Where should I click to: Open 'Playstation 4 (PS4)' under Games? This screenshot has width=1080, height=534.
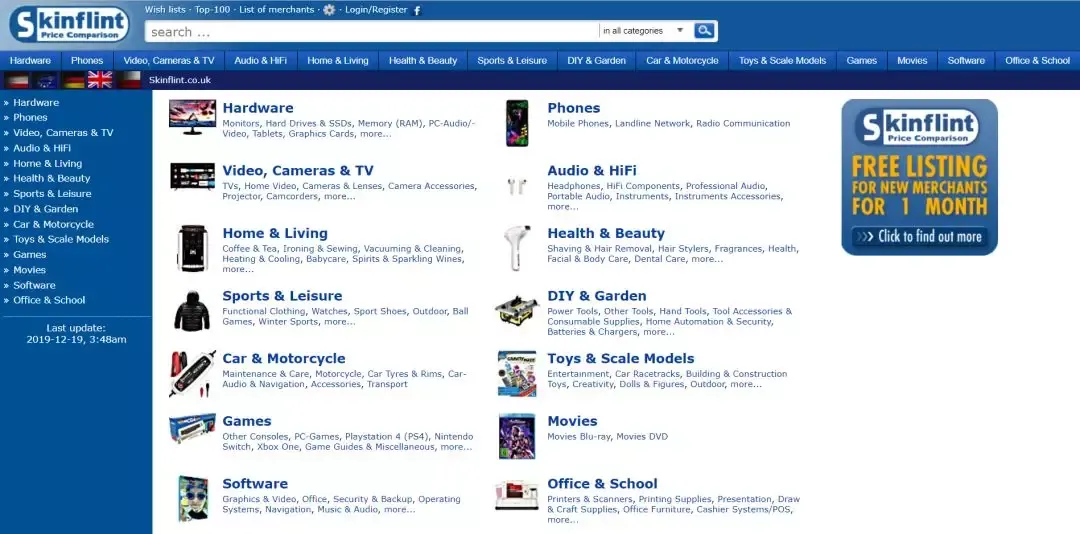click(386, 436)
